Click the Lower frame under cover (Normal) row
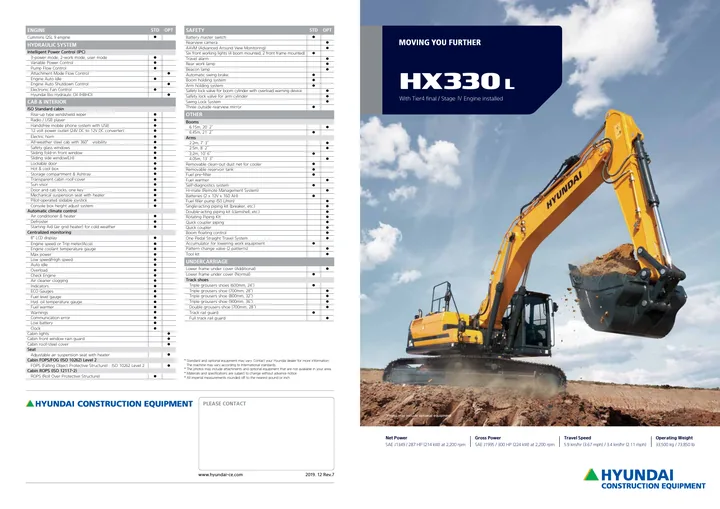The height and width of the screenshot is (509, 720). click(x=259, y=274)
